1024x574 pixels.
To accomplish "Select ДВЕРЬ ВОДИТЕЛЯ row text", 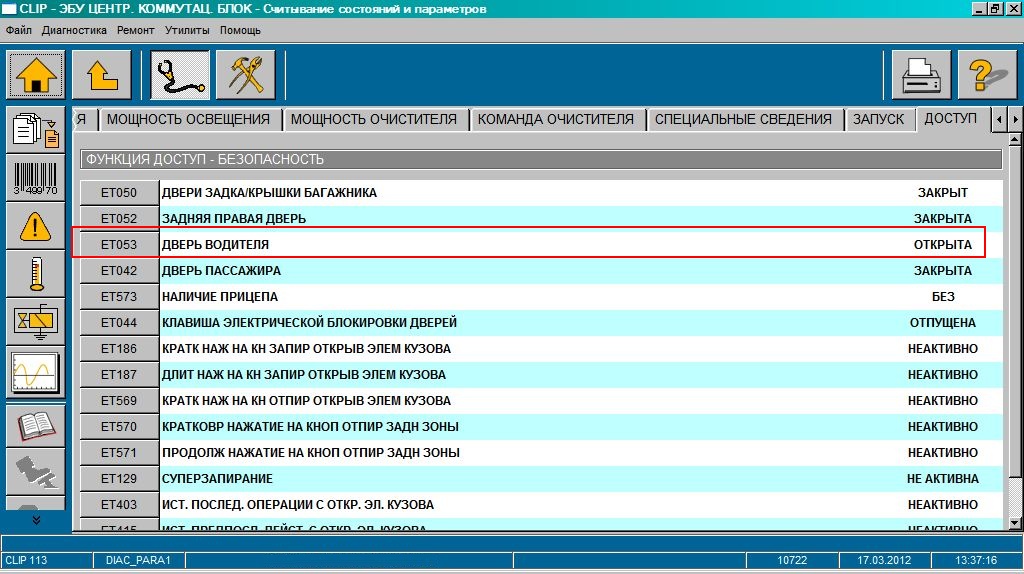I will (216, 245).
